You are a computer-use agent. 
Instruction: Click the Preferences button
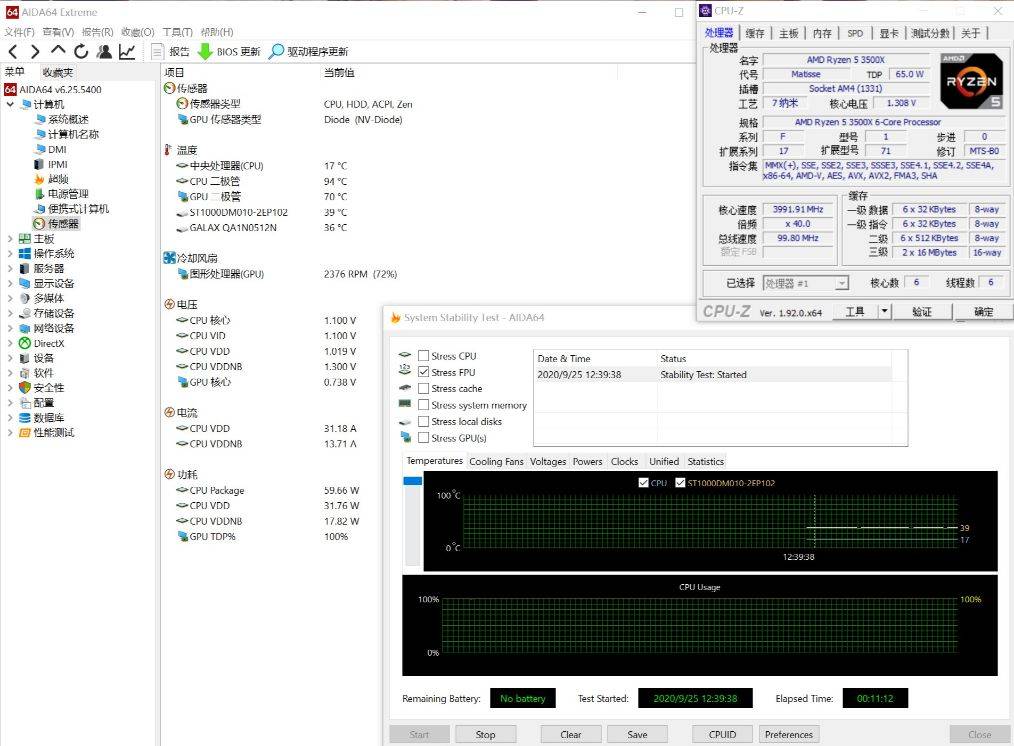click(x=788, y=734)
